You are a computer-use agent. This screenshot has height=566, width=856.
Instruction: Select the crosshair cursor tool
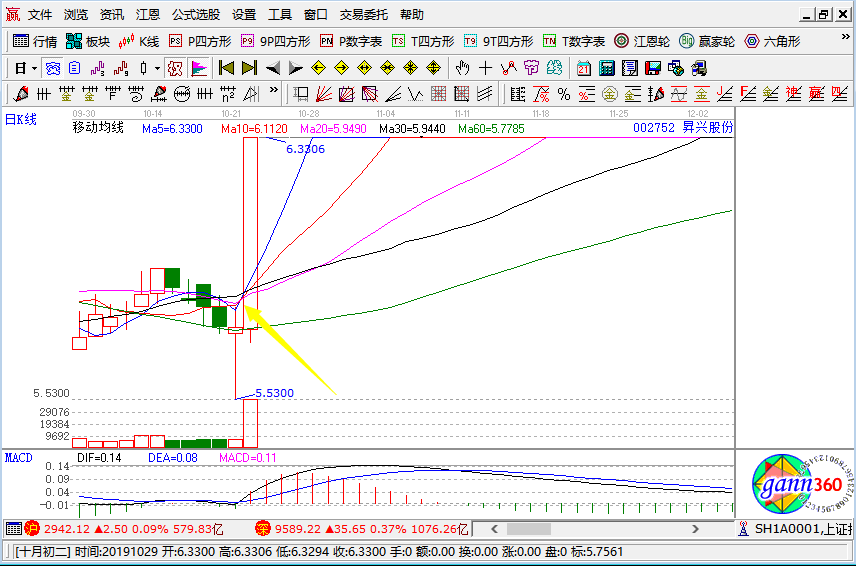[485, 68]
